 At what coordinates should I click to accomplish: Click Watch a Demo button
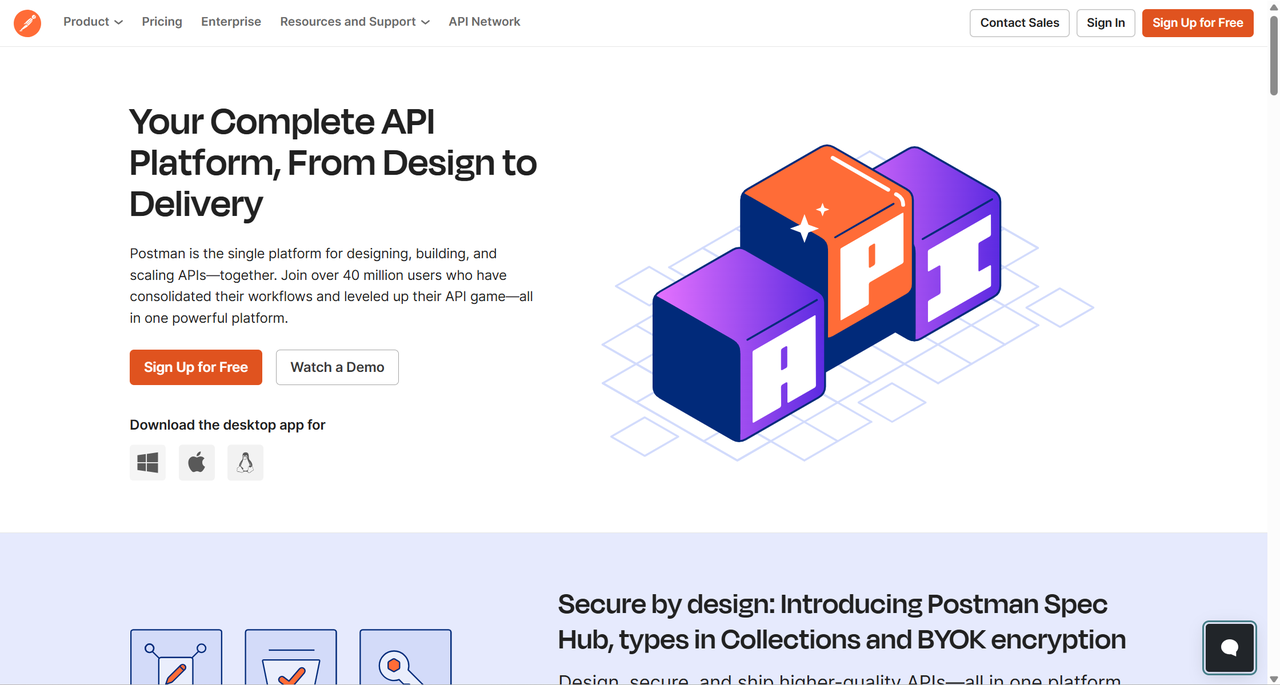point(337,367)
